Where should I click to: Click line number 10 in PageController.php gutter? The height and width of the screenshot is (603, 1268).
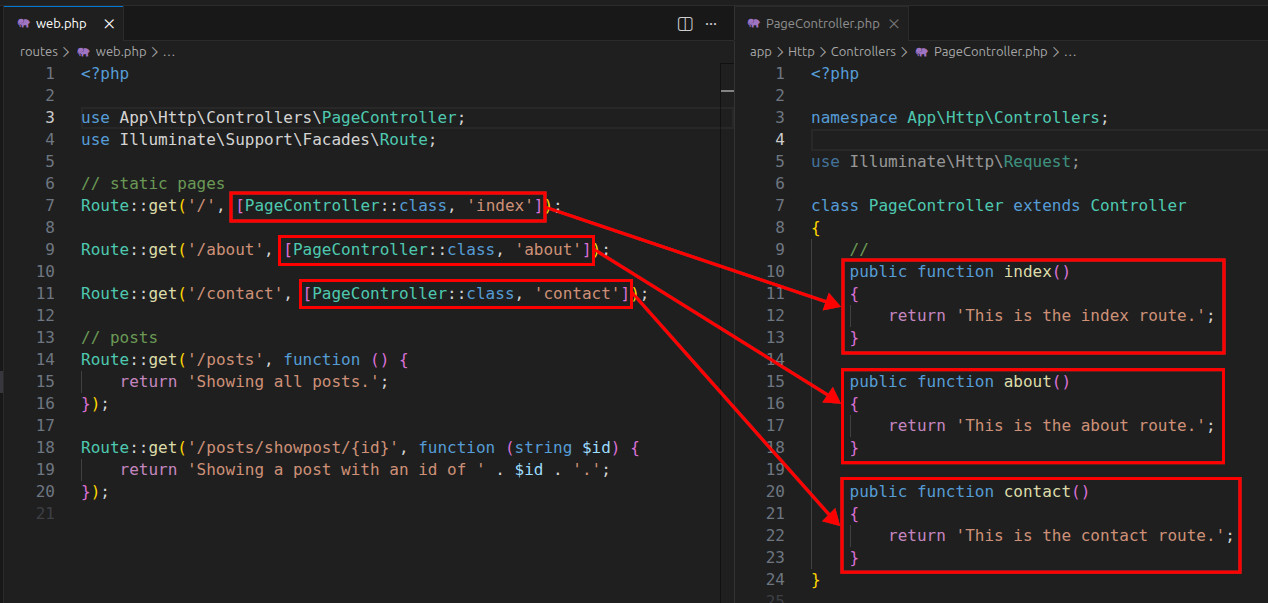click(x=775, y=272)
